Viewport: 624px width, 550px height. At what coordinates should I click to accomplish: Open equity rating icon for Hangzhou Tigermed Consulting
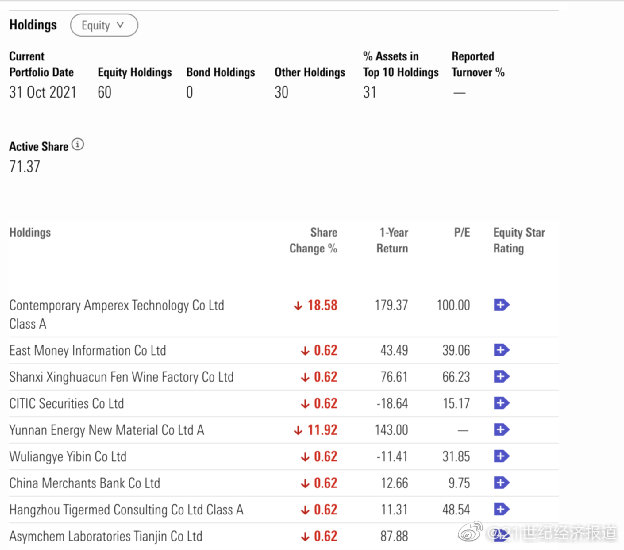(501, 509)
